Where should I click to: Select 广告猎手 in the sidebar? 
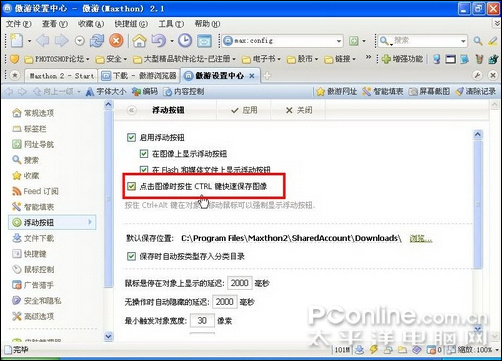pos(33,285)
